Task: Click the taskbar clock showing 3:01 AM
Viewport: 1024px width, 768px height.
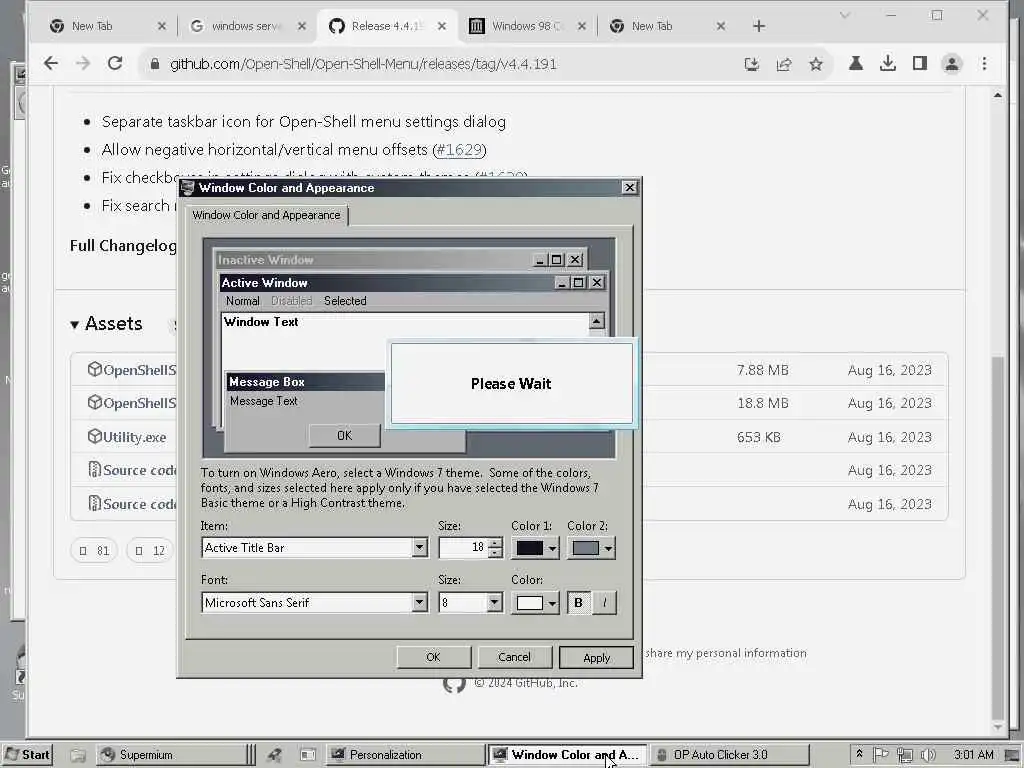Action: 973,754
